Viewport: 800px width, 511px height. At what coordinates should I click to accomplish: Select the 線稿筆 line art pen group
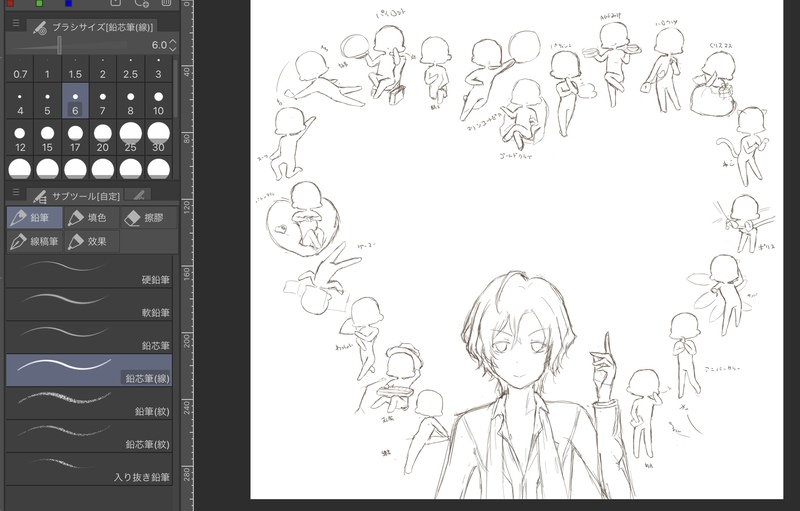coord(34,241)
